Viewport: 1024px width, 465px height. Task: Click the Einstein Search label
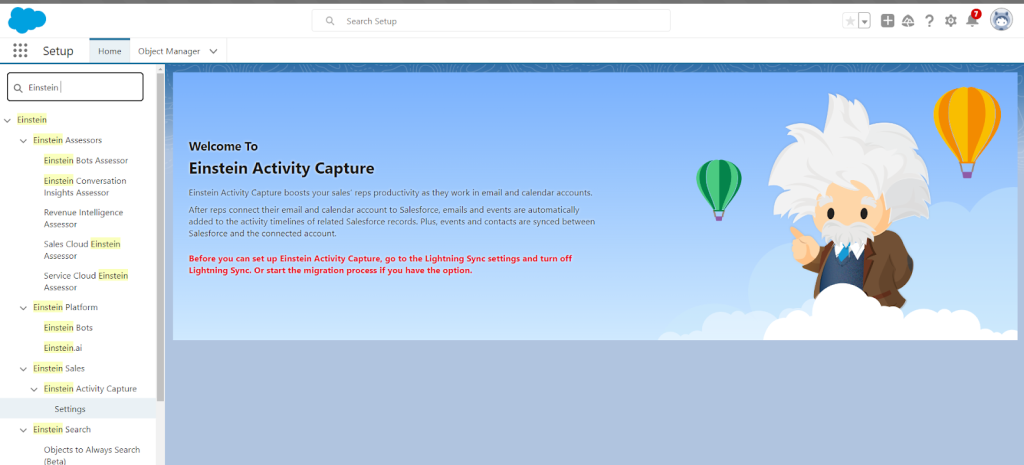tap(62, 430)
